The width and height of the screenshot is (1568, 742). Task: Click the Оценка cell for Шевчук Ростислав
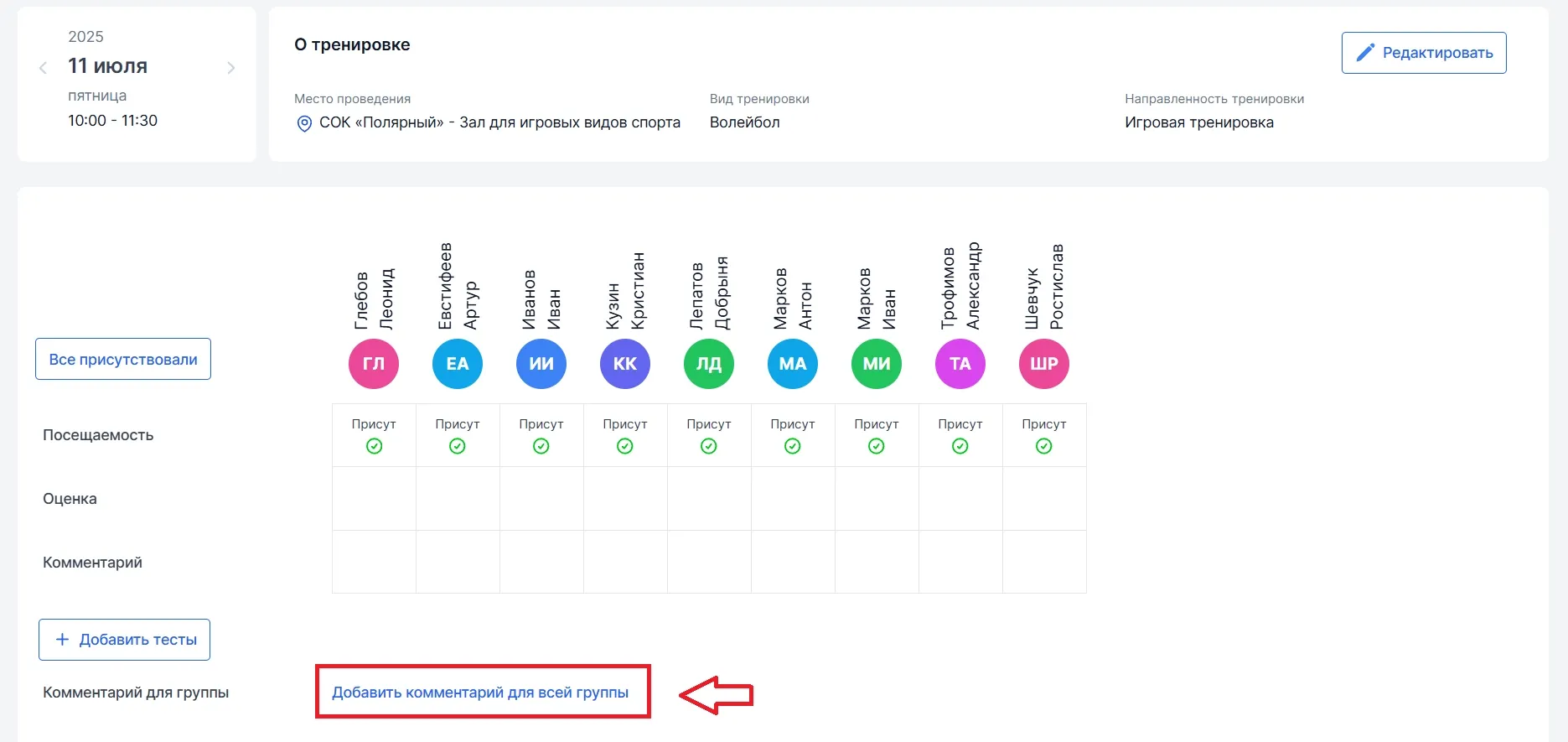pyautogui.click(x=1044, y=499)
